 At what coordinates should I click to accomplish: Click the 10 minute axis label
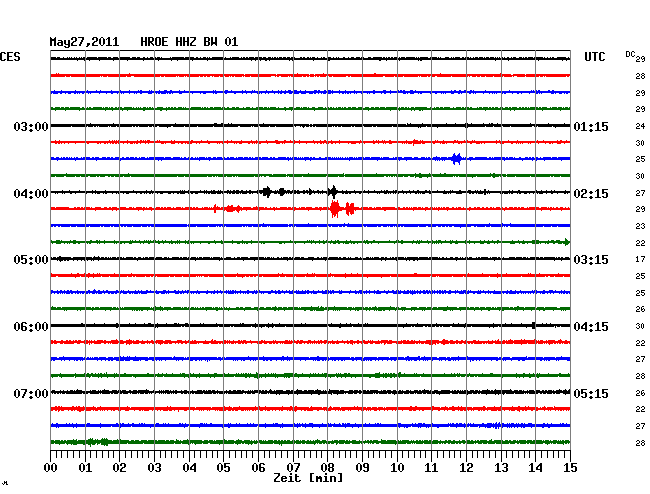(397, 468)
